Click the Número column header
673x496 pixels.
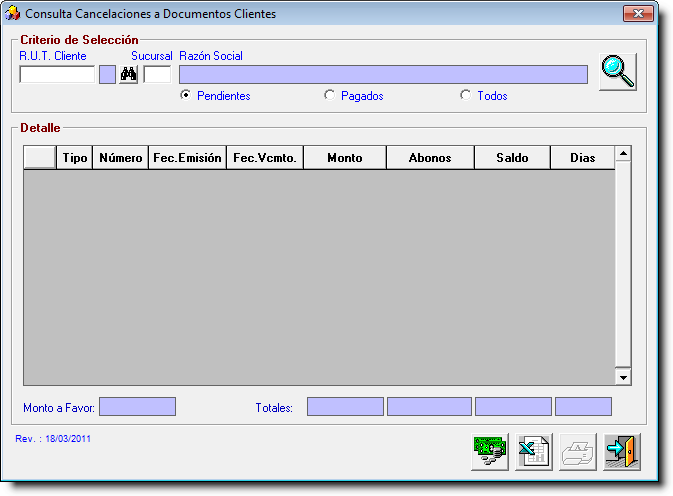(x=121, y=158)
